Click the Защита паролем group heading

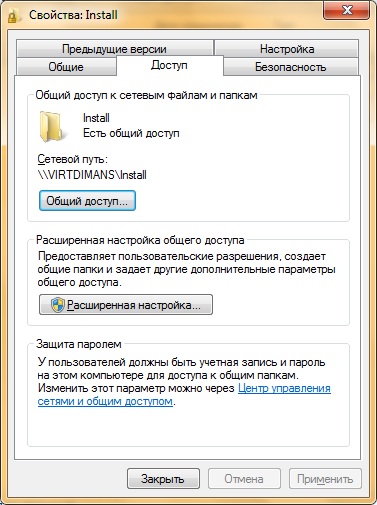(x=79, y=344)
